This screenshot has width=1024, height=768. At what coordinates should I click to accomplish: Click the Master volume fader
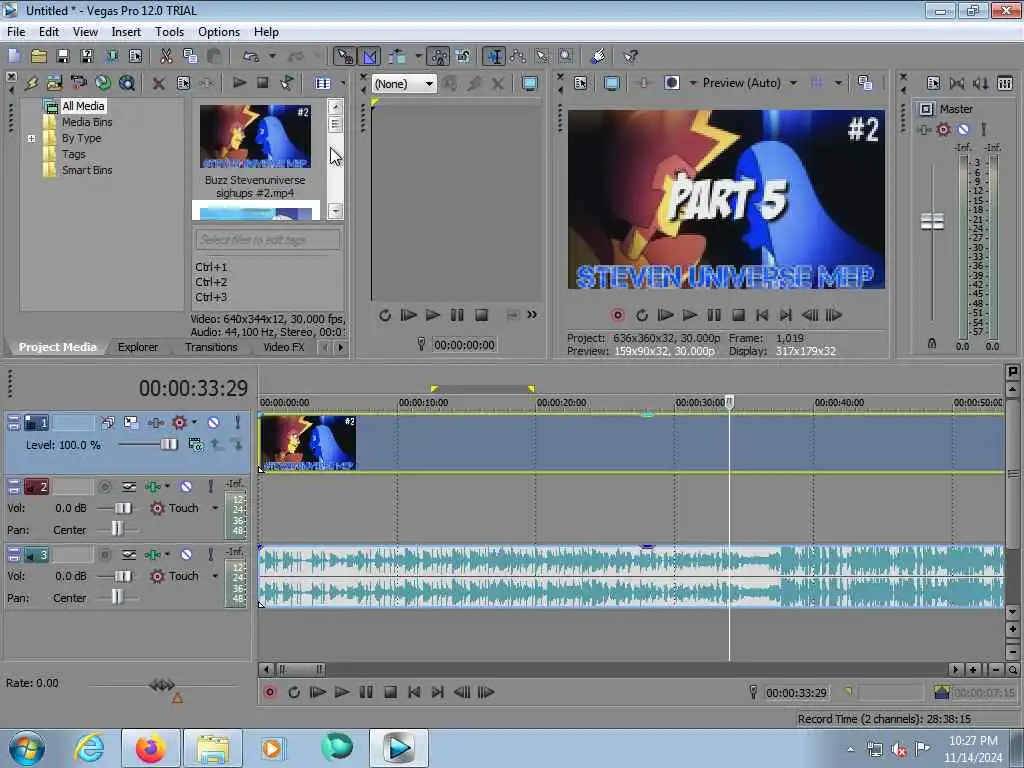(x=932, y=222)
